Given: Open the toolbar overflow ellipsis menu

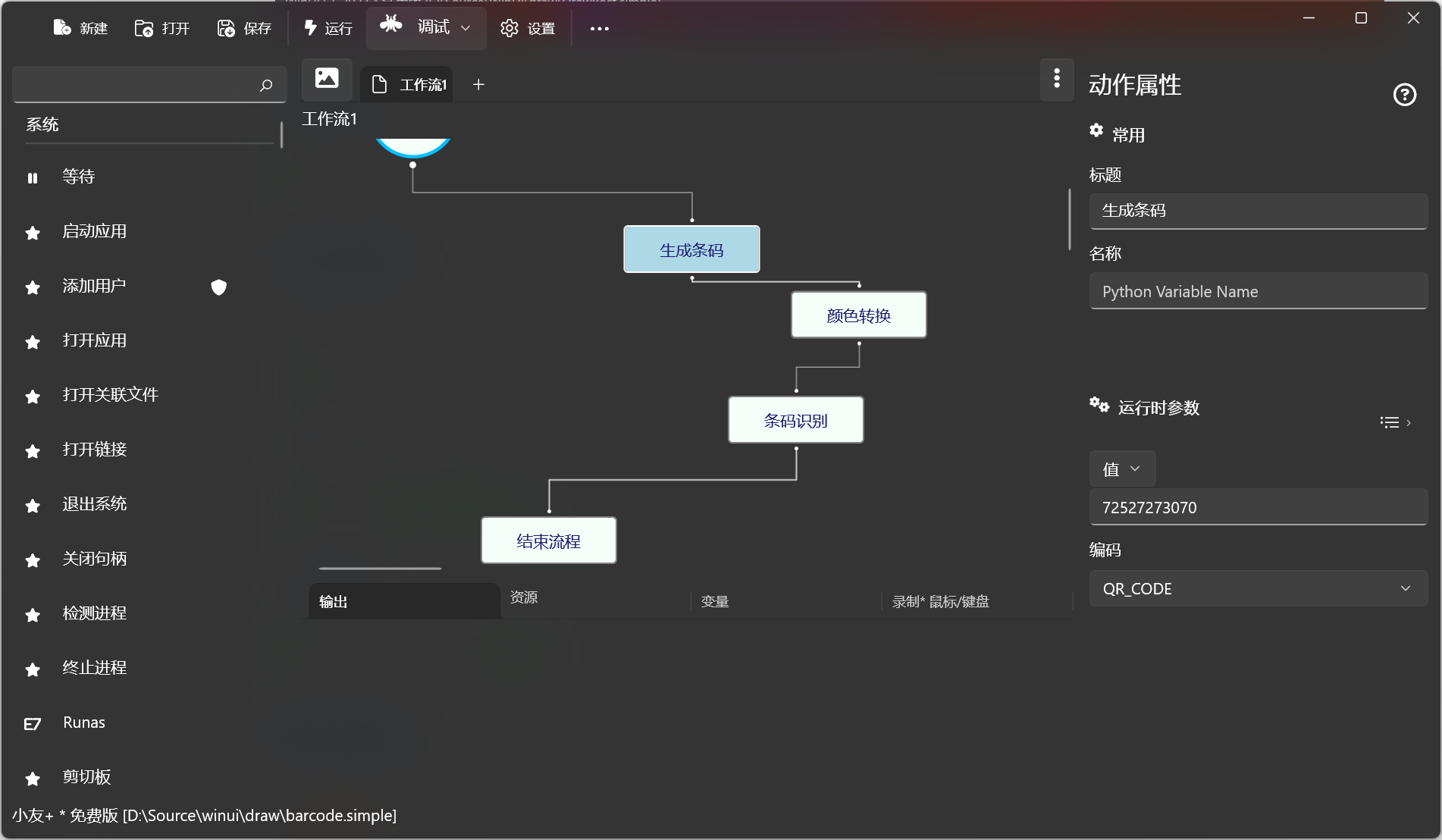Looking at the screenshot, I should click(599, 28).
